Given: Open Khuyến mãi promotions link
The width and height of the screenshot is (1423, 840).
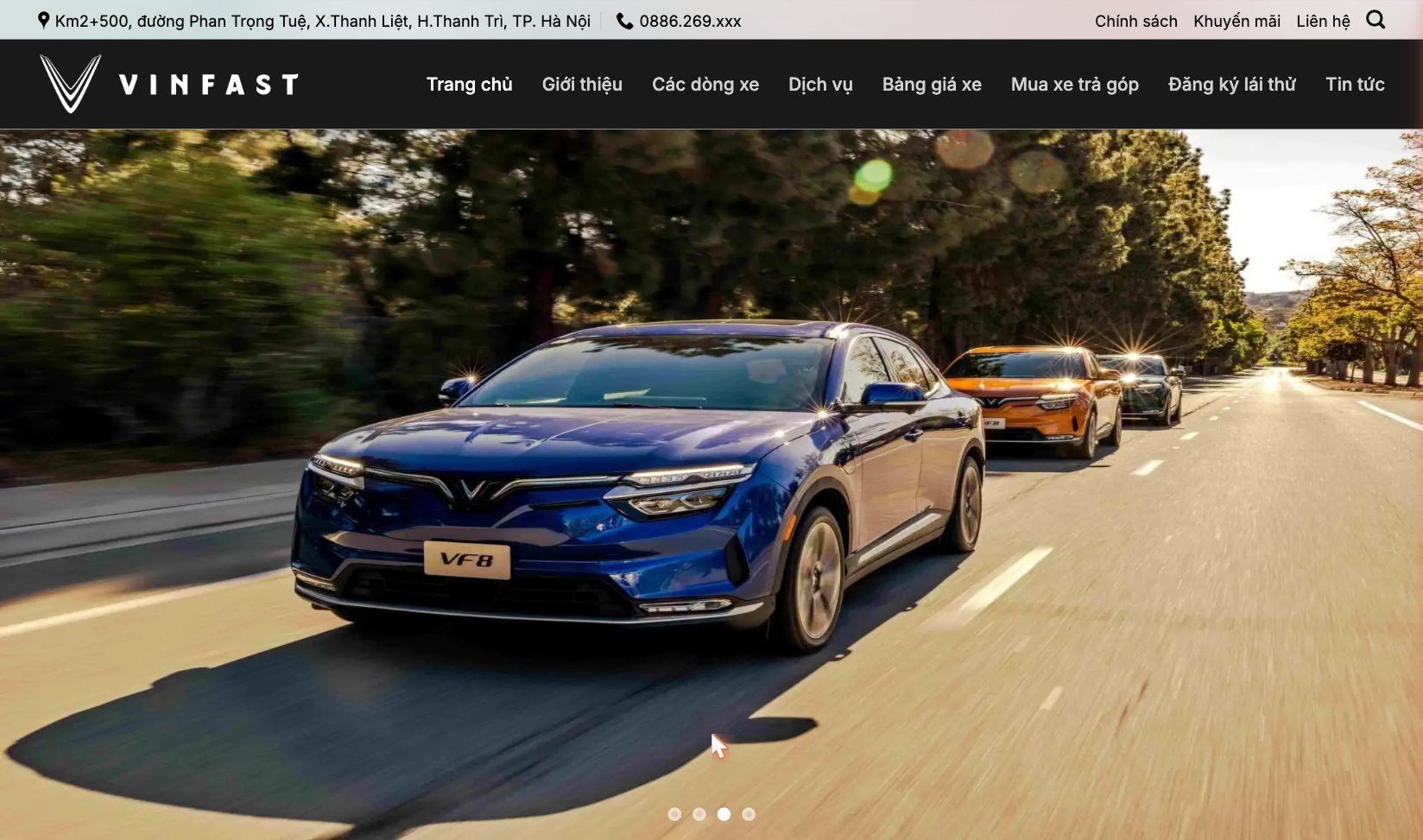Looking at the screenshot, I should tap(1236, 21).
